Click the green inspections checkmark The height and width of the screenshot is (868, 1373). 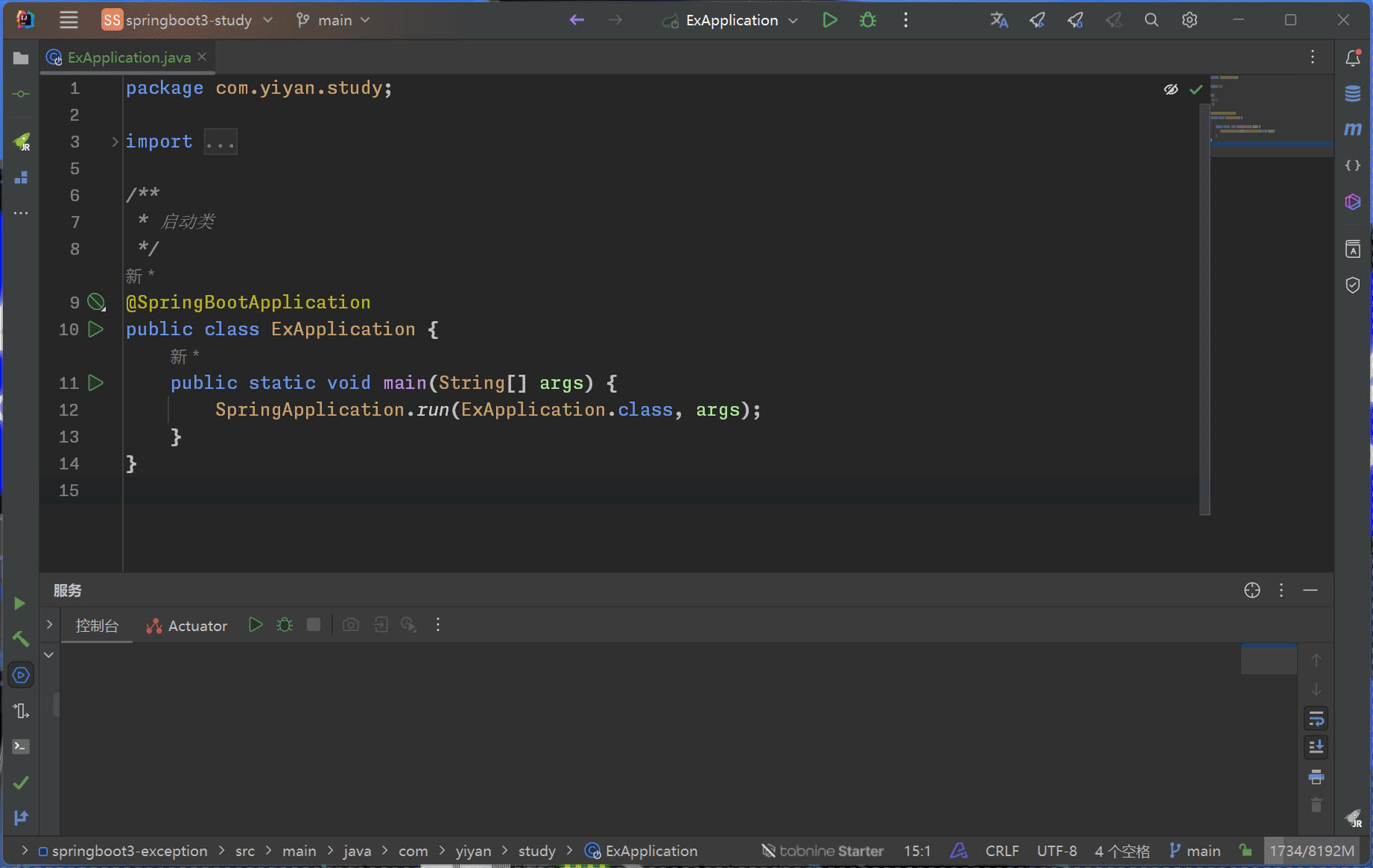[1196, 89]
